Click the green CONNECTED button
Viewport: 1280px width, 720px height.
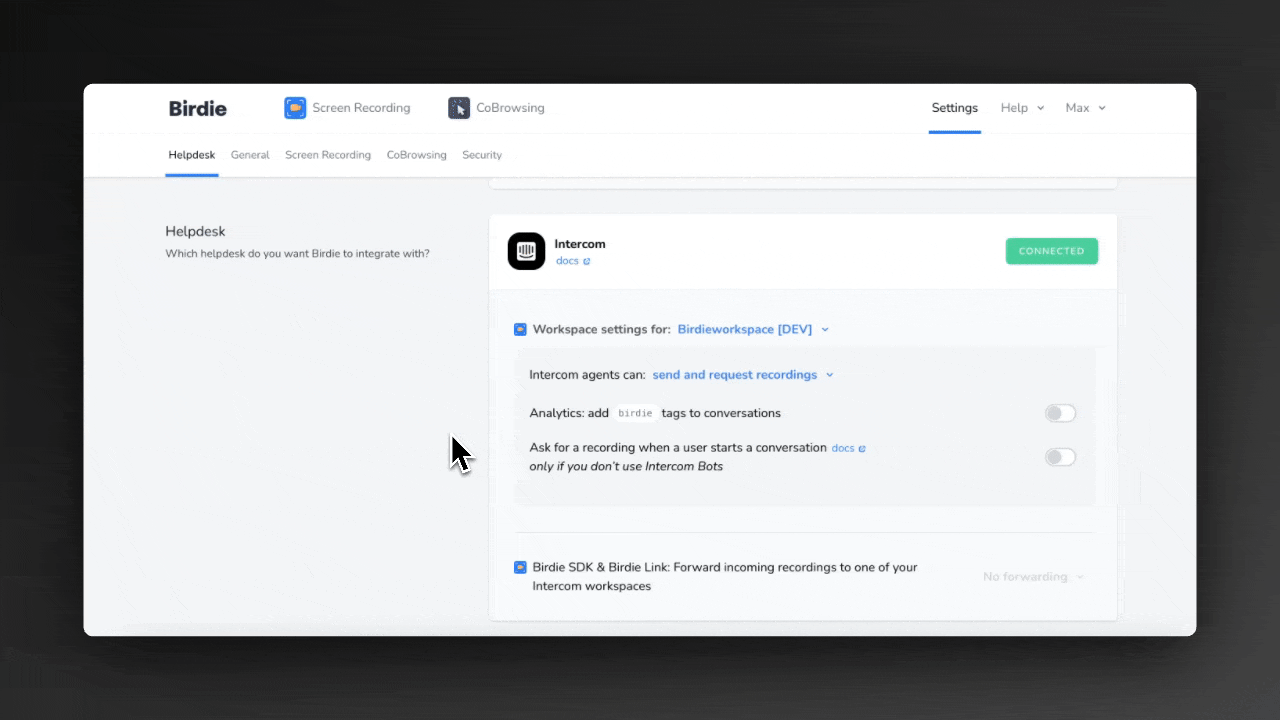coord(1051,251)
